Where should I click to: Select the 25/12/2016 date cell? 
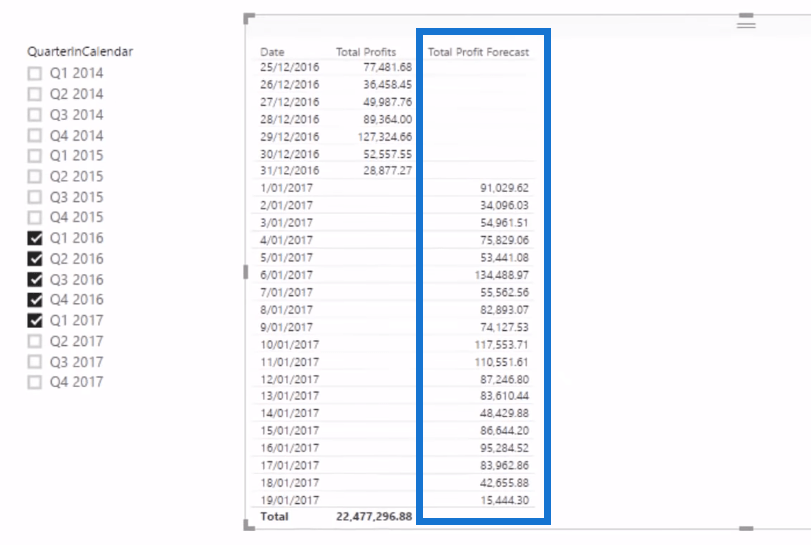(290, 67)
